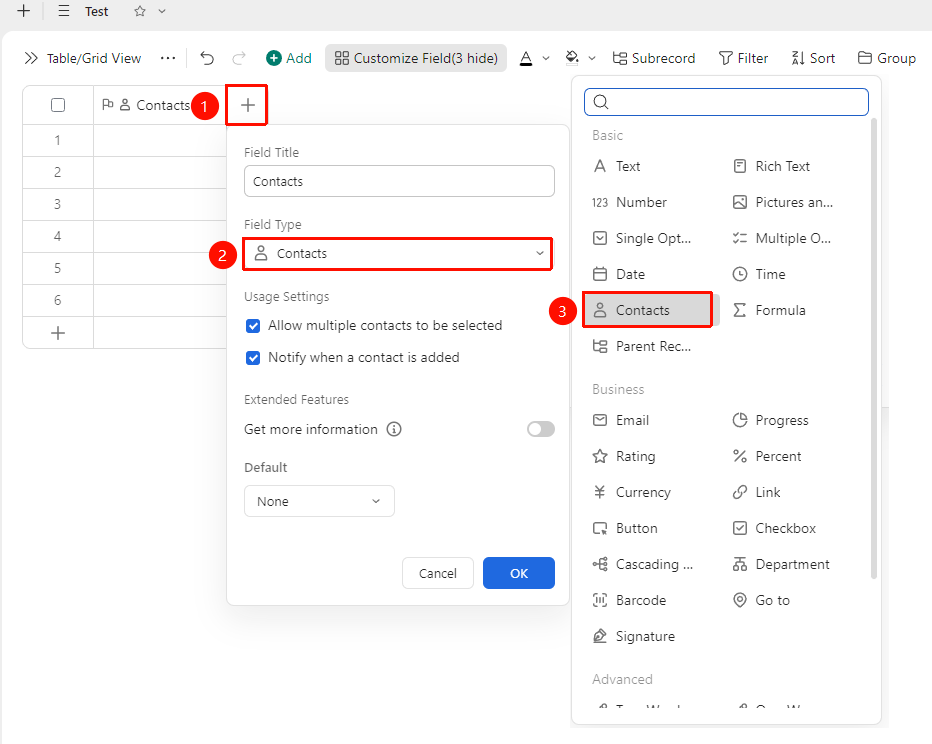The image size is (932, 744).
Task: Choose the Formula field type
Action: (x=769, y=310)
